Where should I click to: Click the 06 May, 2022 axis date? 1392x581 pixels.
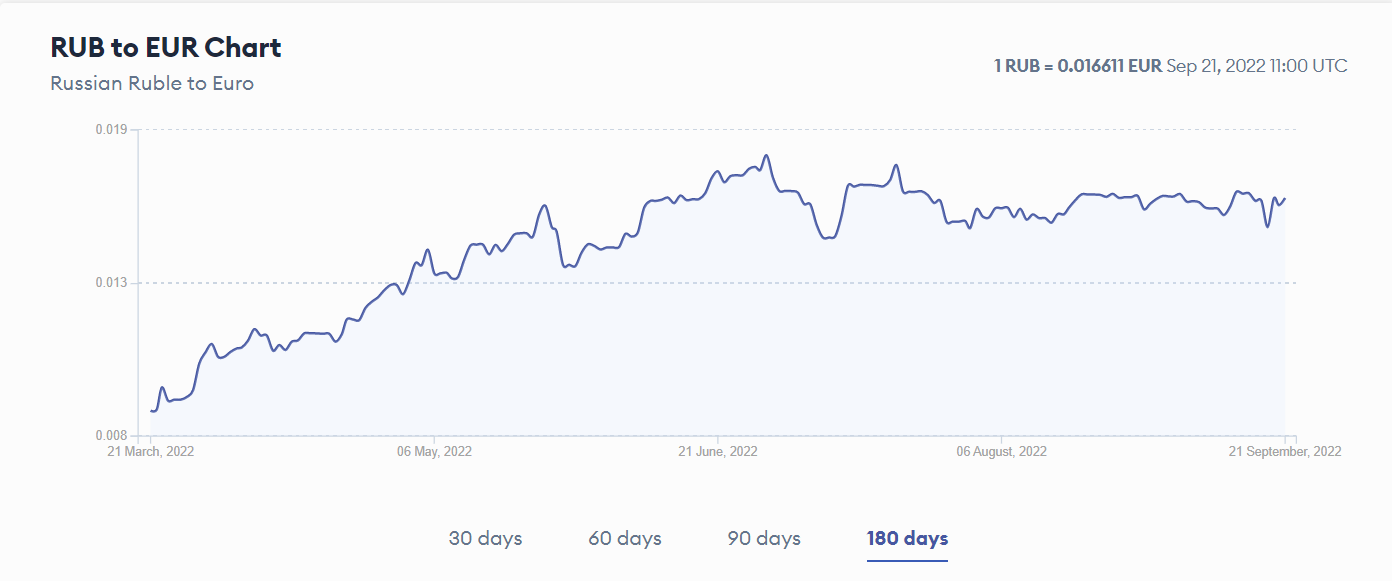coord(434,452)
